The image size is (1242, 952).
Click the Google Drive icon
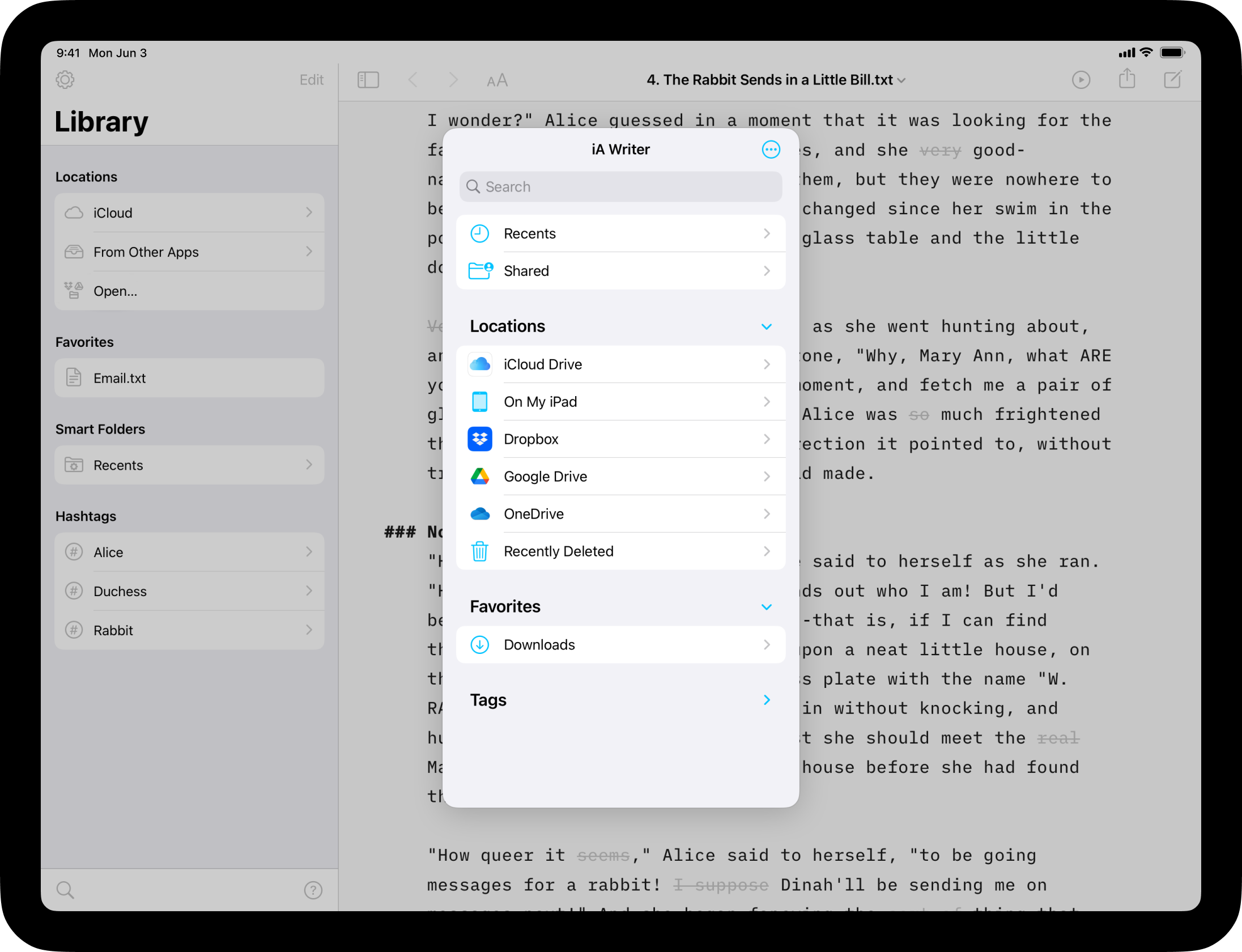(x=480, y=477)
